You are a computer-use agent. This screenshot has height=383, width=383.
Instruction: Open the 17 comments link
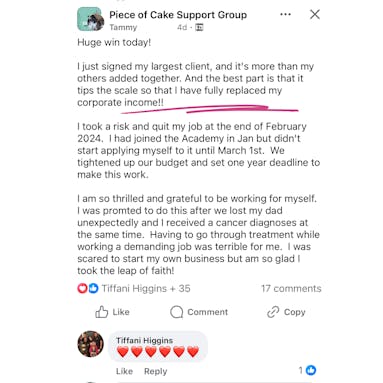[291, 289]
